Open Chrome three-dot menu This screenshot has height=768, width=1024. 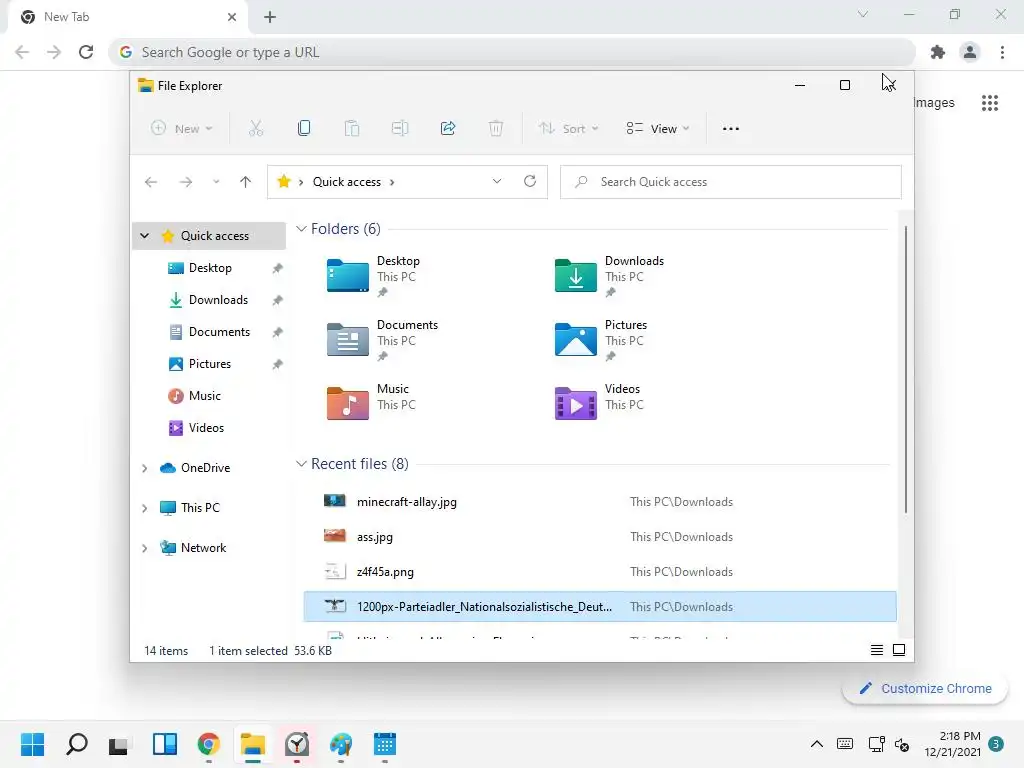point(1002,52)
